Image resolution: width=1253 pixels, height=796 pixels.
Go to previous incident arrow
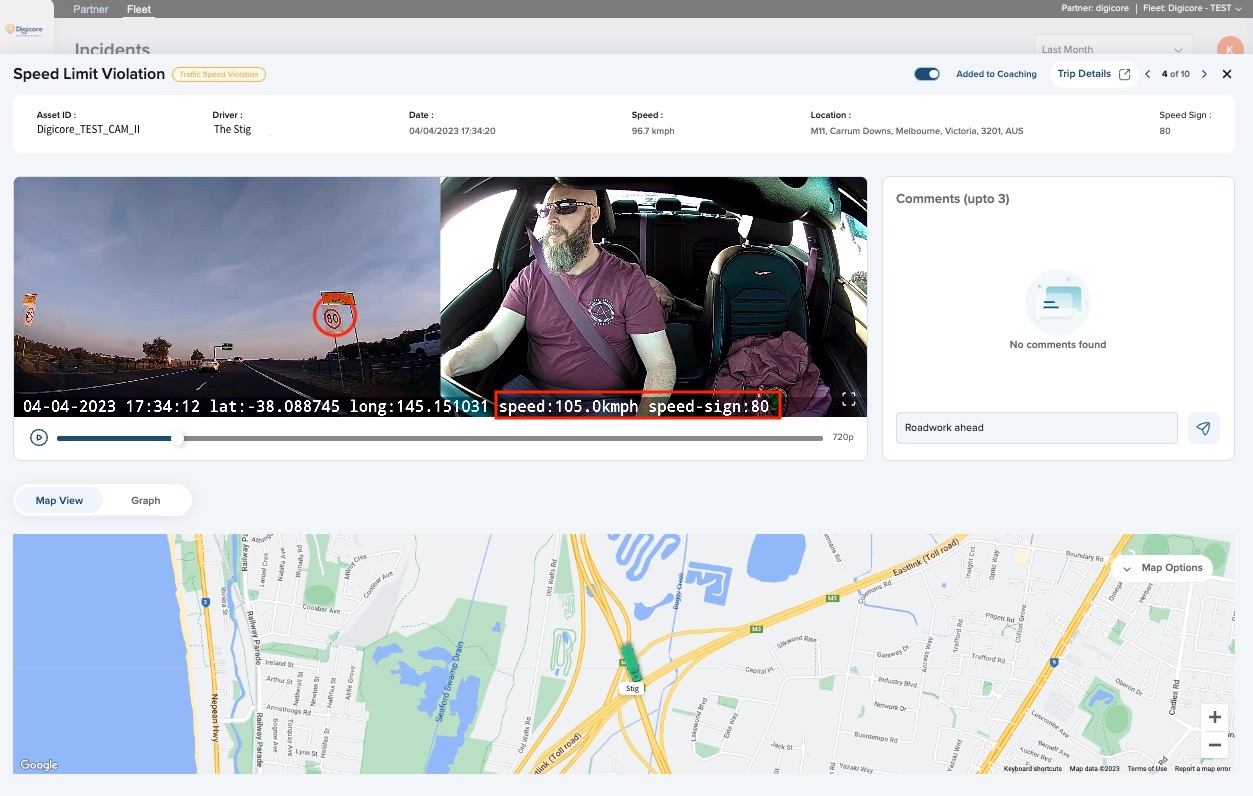(x=1148, y=74)
